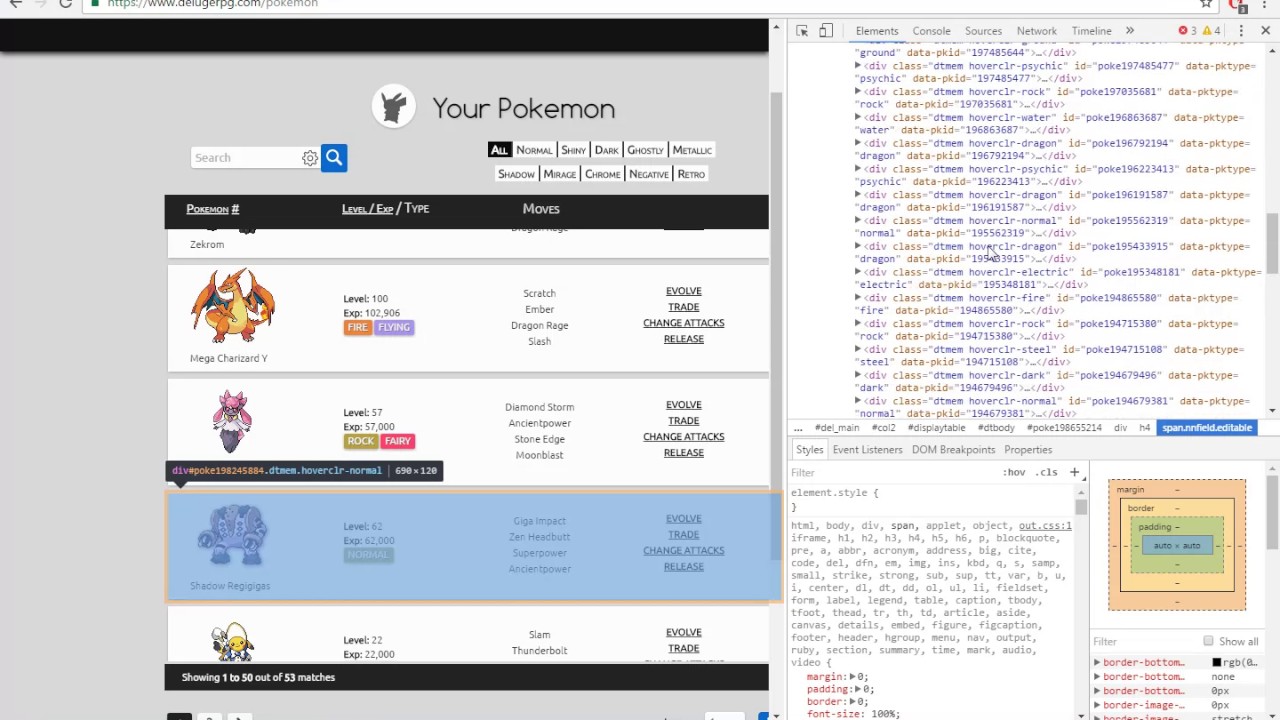Screen dimensions: 1280x720
Task: Switch to the Console tab
Action: tap(931, 31)
